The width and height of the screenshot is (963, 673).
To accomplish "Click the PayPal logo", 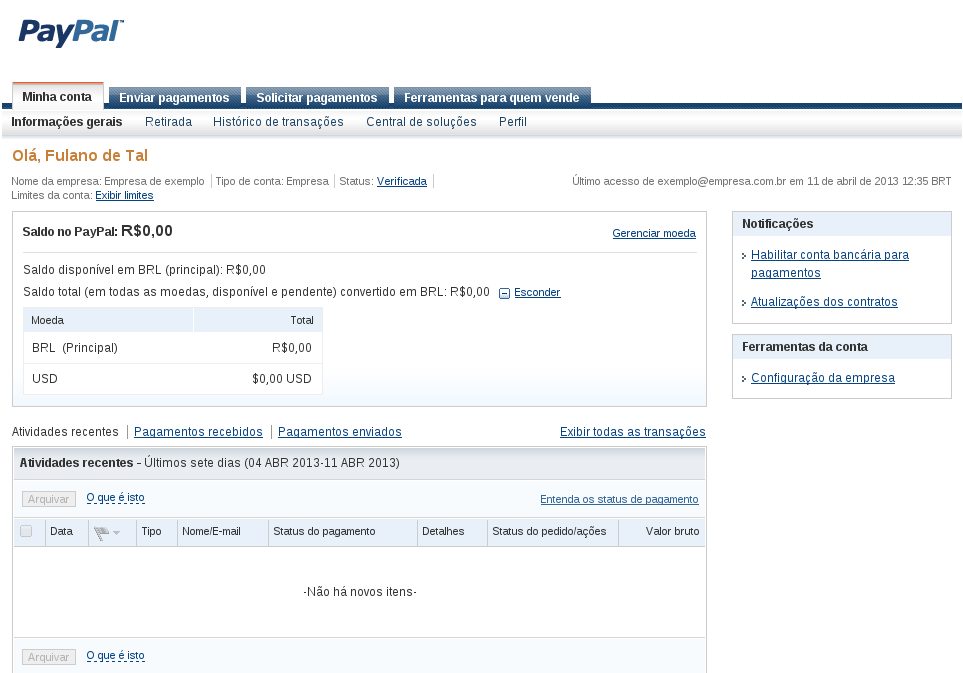I will [x=71, y=32].
